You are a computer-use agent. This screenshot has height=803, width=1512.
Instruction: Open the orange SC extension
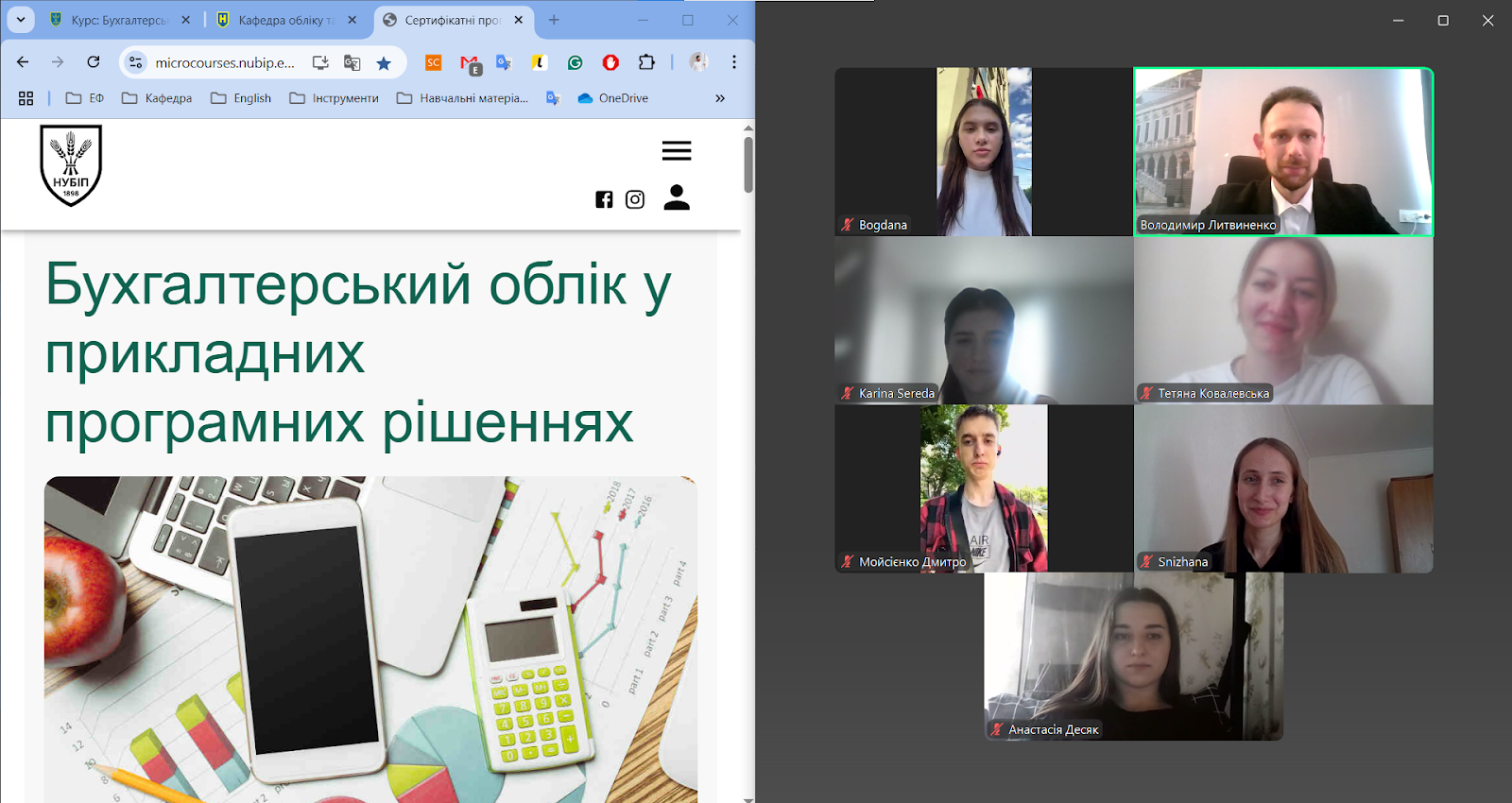point(434,62)
